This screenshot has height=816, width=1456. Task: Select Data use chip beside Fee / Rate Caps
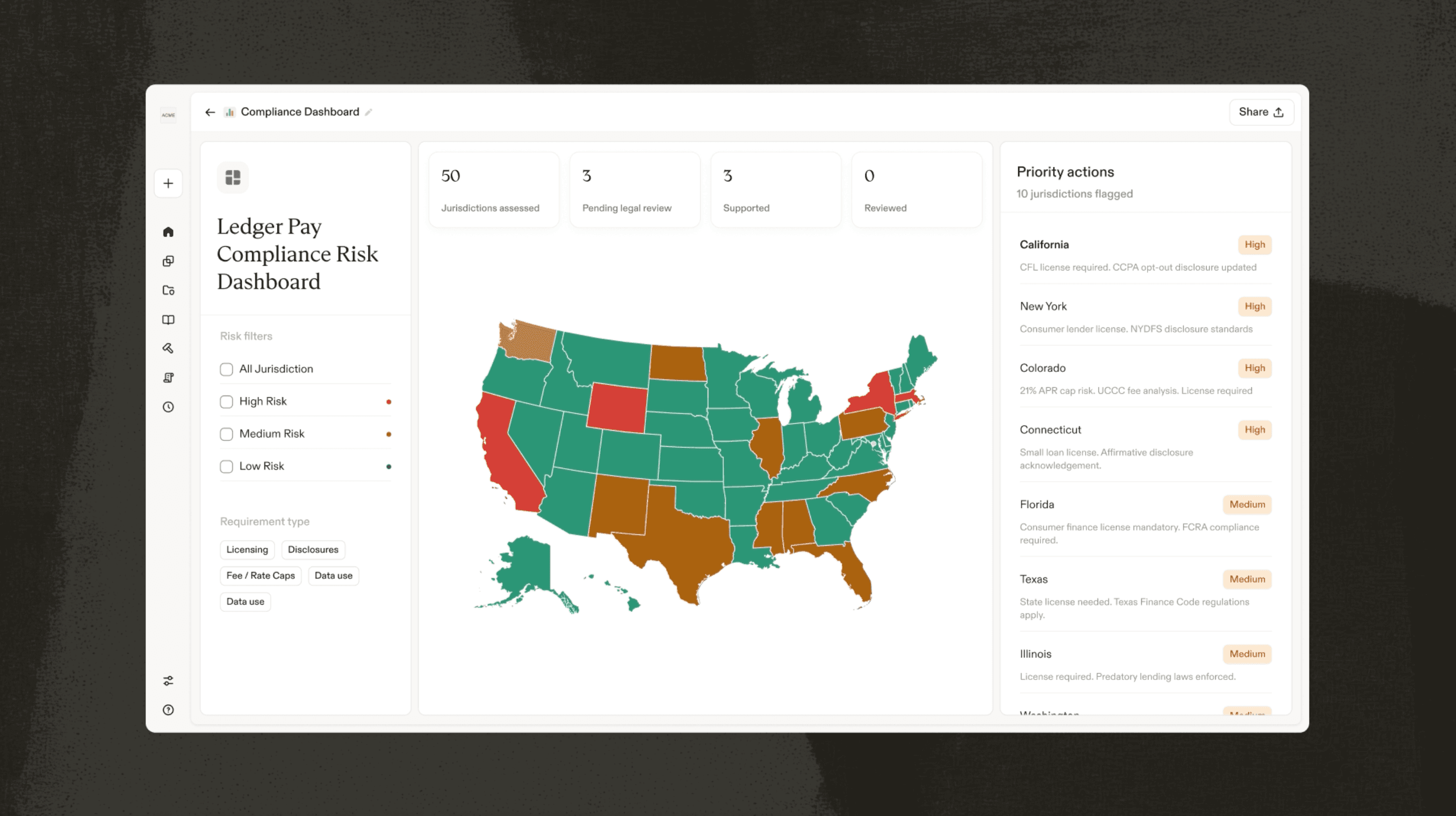point(334,576)
